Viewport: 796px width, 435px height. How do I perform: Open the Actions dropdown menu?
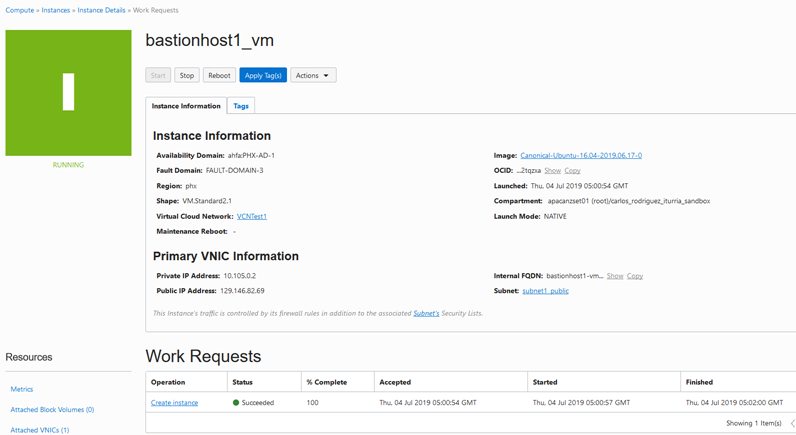coord(313,75)
